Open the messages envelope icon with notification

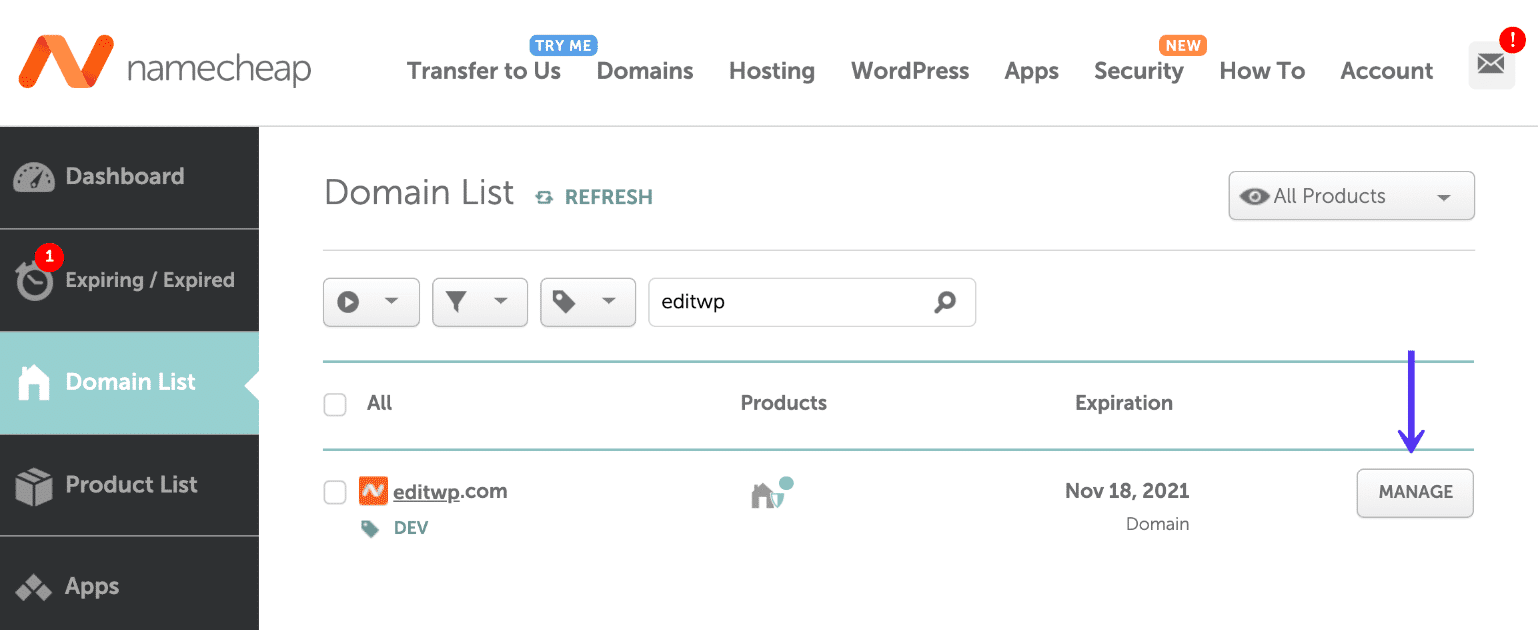pos(1491,64)
